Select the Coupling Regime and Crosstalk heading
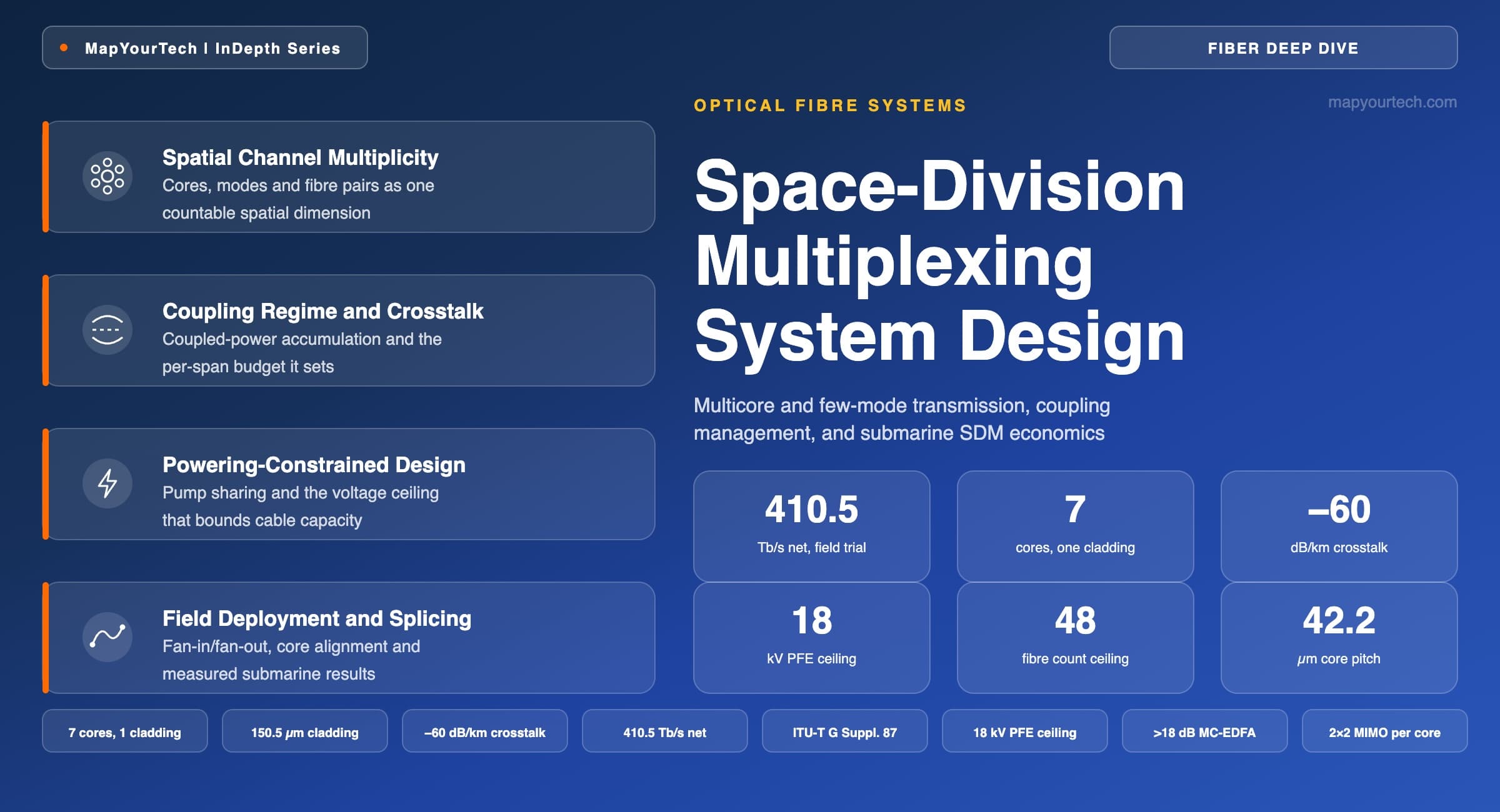The image size is (1500, 812). point(322,311)
